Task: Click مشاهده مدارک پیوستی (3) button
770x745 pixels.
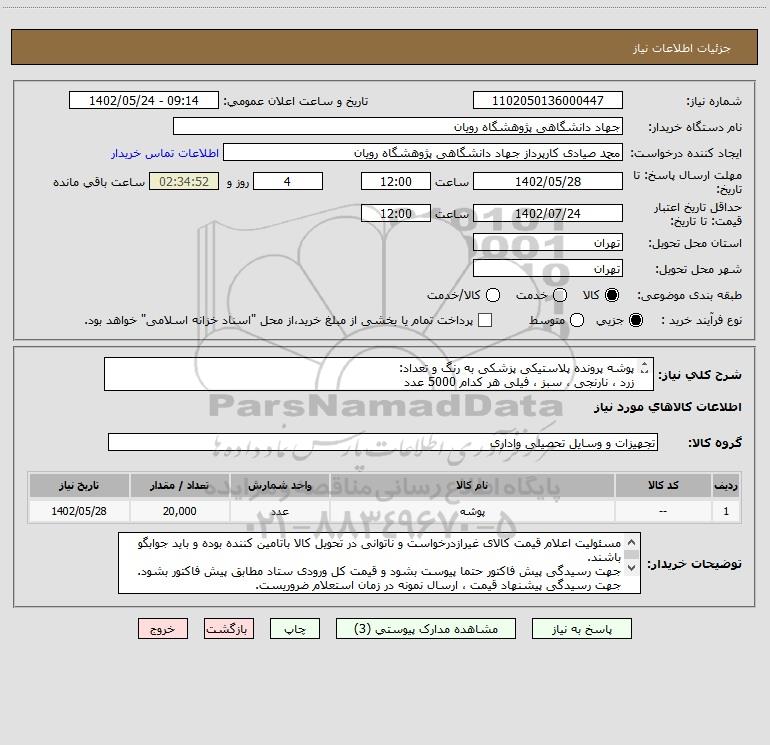Action: [426, 629]
